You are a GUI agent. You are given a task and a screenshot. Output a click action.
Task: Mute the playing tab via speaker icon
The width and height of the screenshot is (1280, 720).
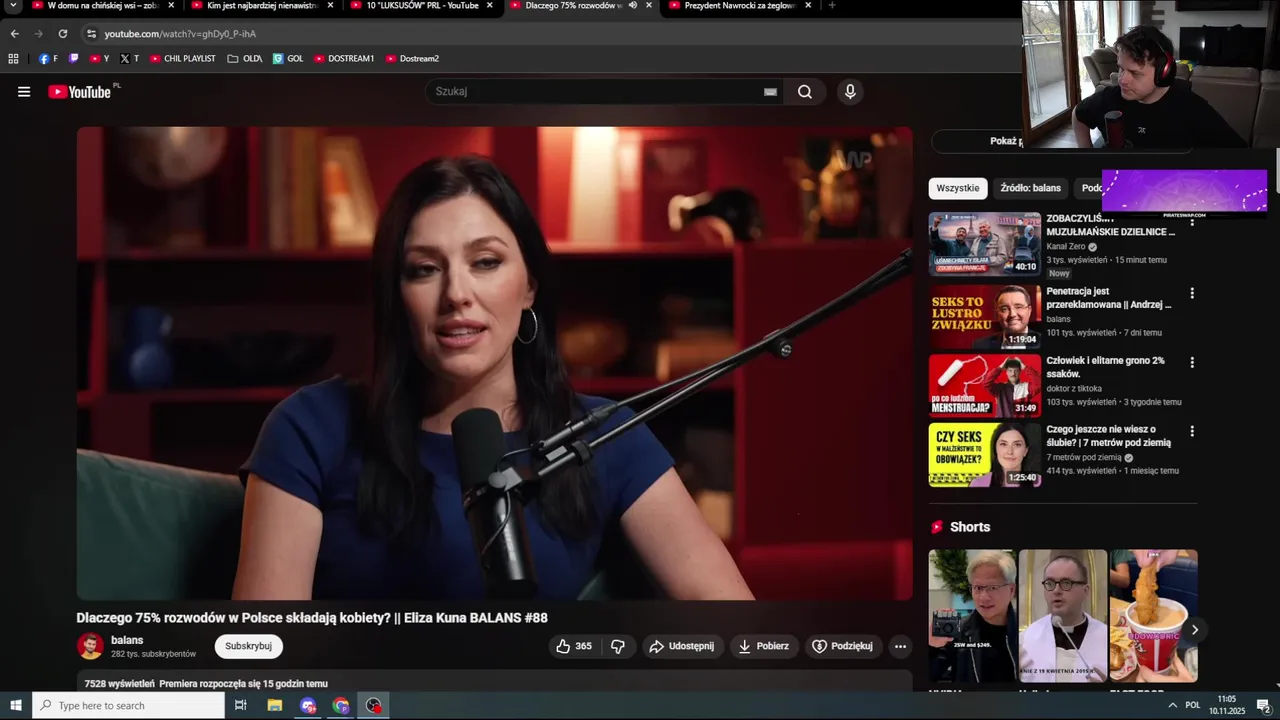pos(632,5)
